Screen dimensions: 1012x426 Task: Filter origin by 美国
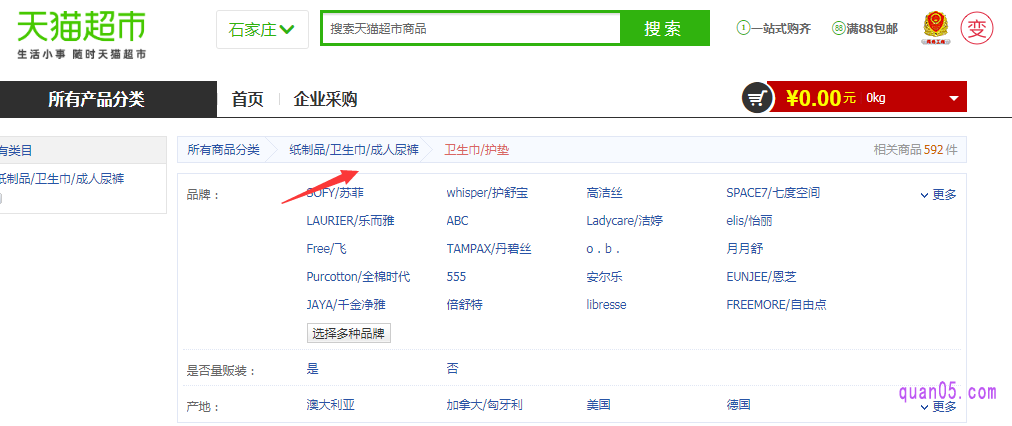pyautogui.click(x=598, y=405)
